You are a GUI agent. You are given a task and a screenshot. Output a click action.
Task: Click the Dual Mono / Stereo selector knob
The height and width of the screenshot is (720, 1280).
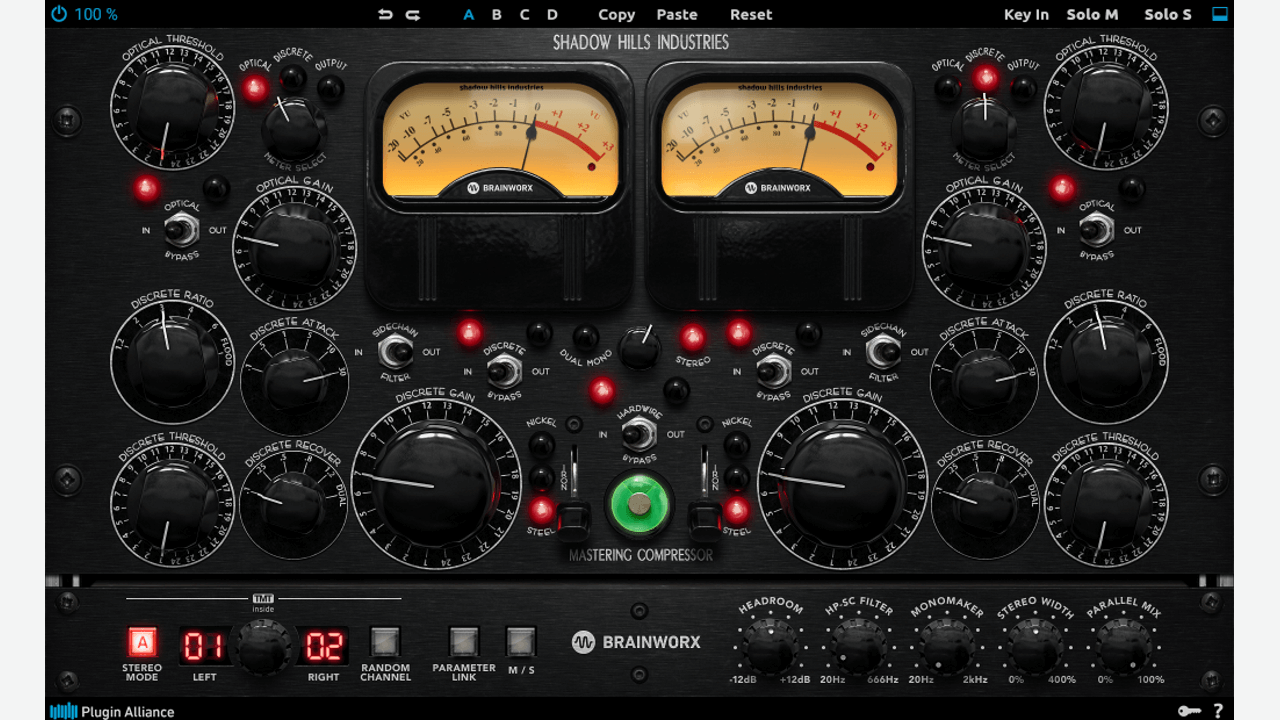[639, 348]
